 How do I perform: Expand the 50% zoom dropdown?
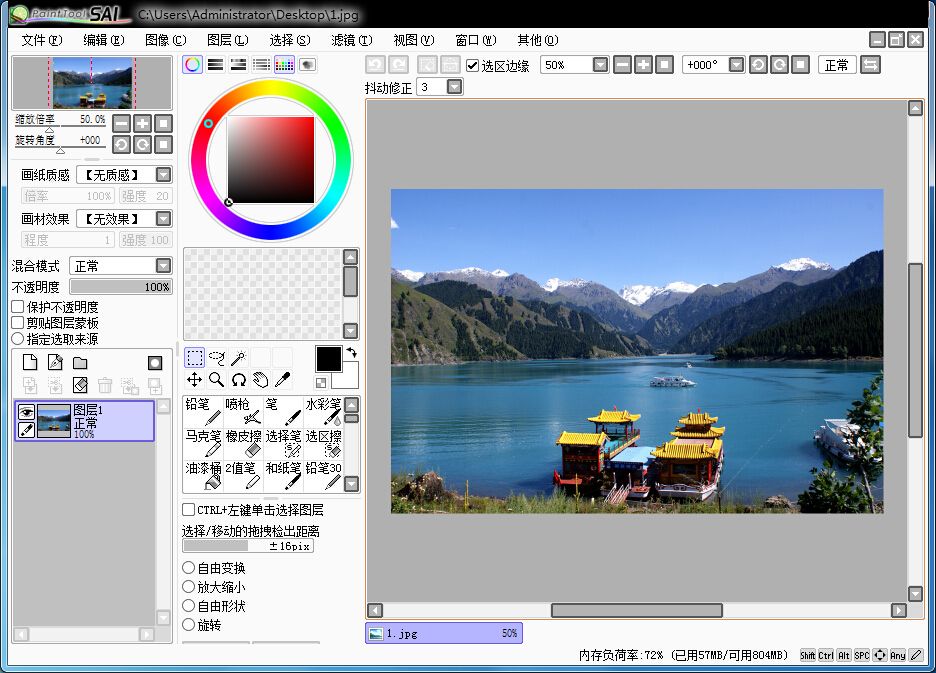click(600, 65)
